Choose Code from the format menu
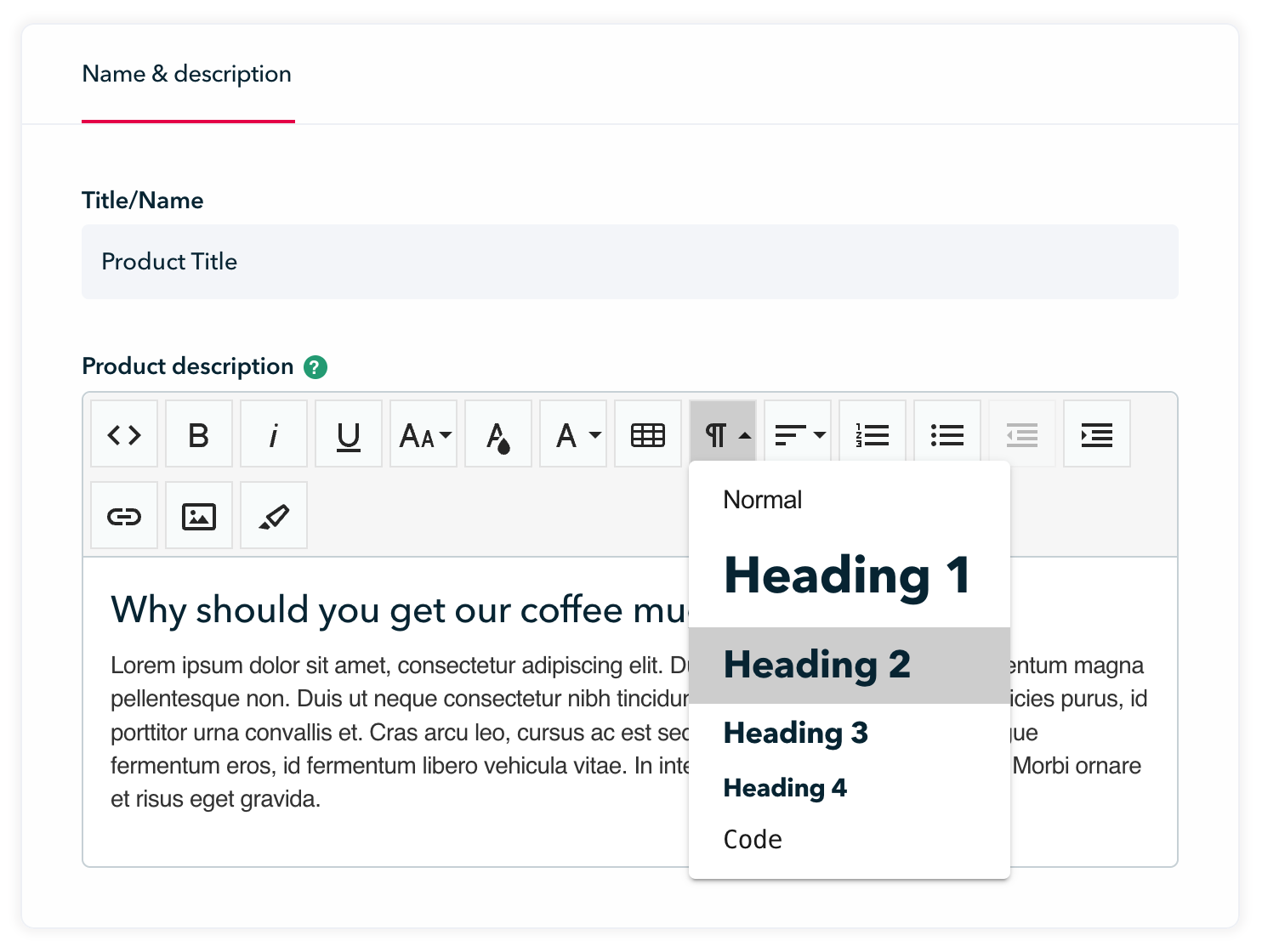The width and height of the screenshot is (1262, 952). [850, 840]
